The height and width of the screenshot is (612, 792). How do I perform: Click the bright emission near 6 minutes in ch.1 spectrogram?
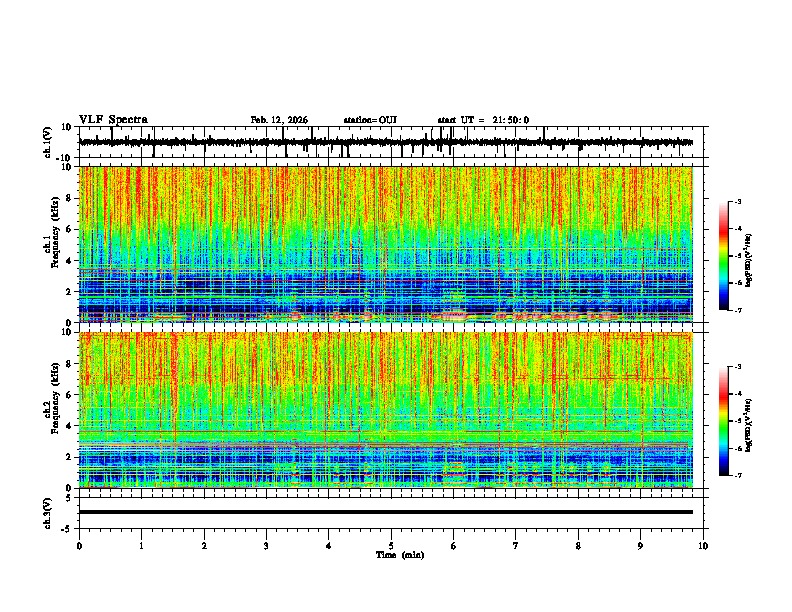(x=456, y=316)
